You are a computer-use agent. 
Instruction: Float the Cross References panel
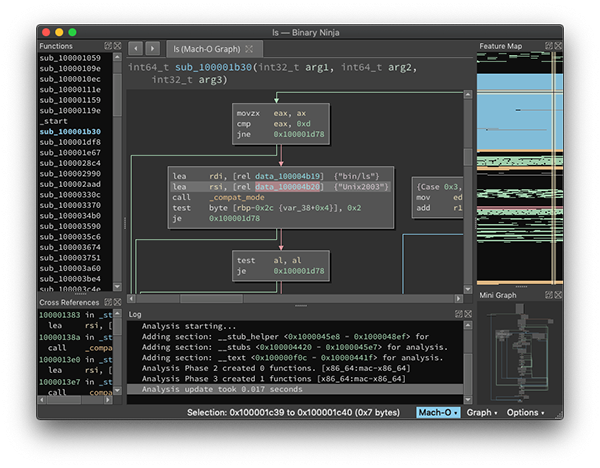[107, 302]
